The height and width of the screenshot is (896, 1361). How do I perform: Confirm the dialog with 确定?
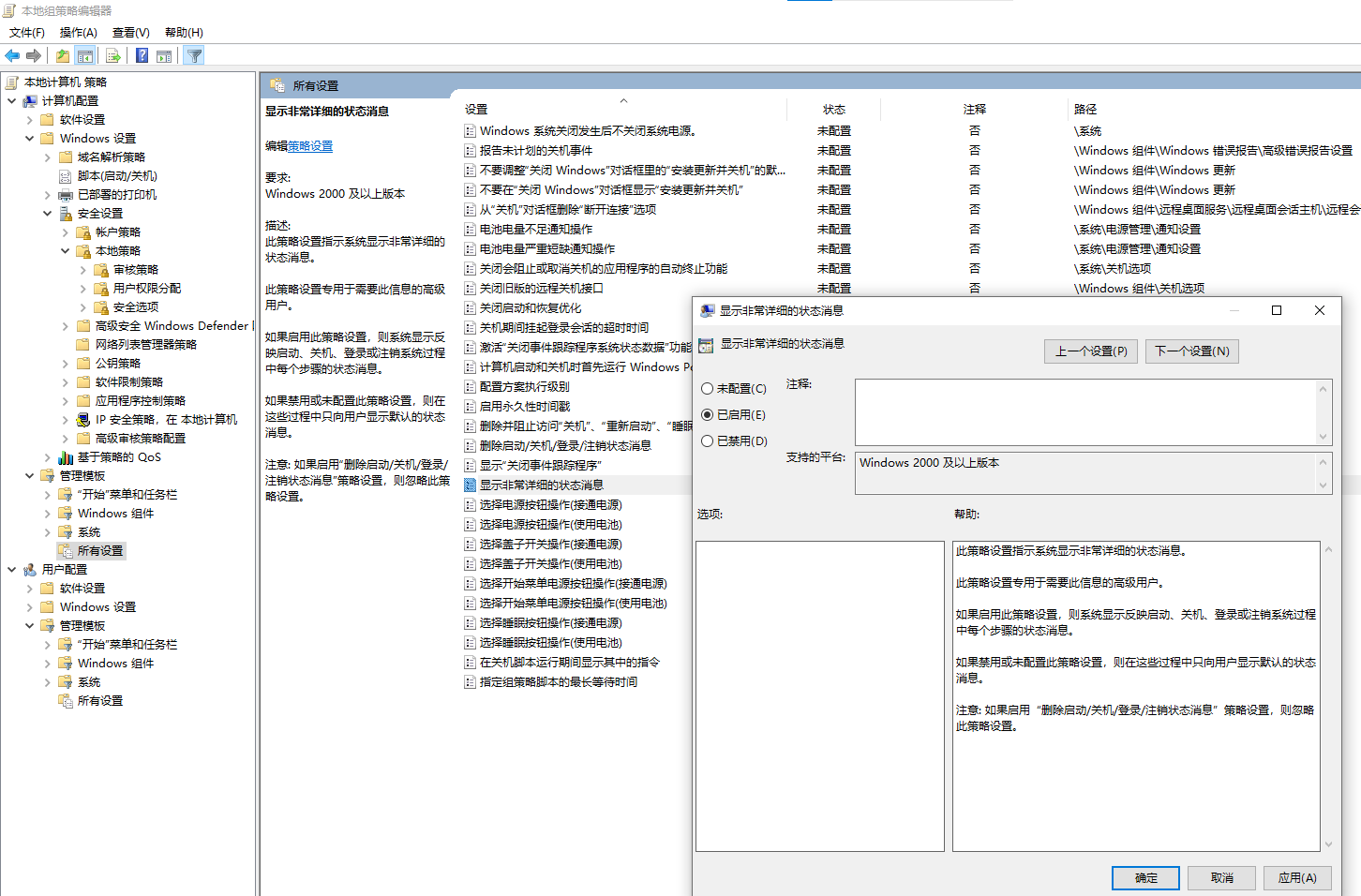tap(1146, 878)
